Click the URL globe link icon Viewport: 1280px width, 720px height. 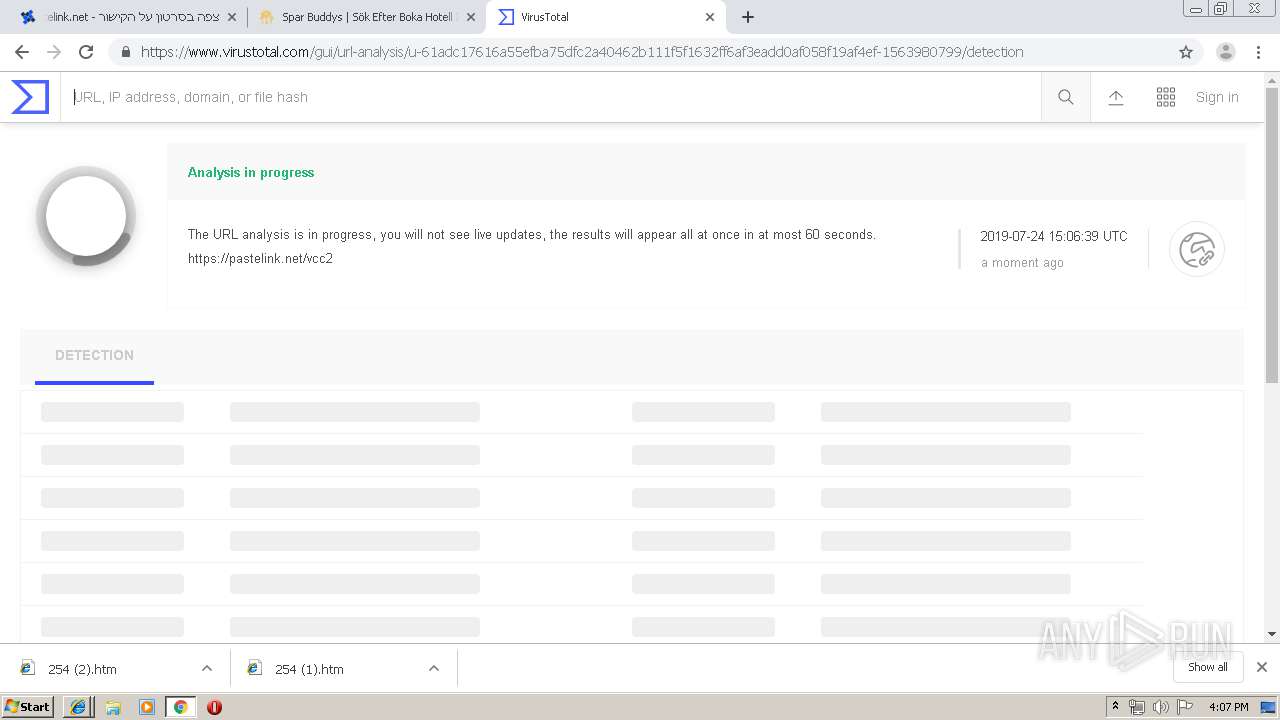tap(1197, 249)
